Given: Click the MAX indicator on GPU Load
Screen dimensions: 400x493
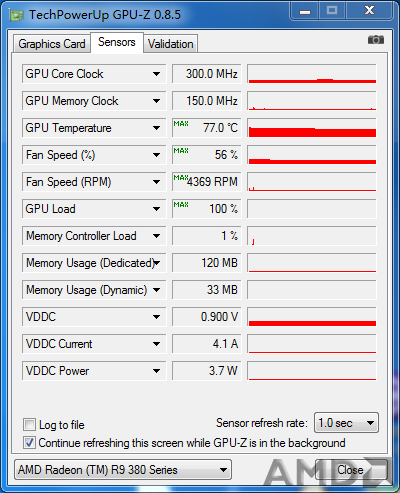Looking at the screenshot, I should click(x=181, y=204).
